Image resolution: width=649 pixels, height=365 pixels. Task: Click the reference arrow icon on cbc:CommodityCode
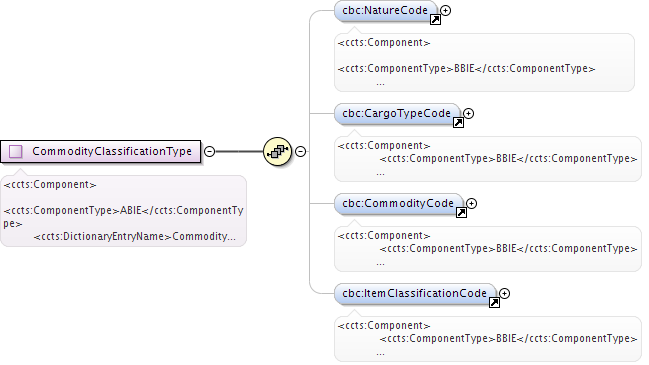point(461,213)
